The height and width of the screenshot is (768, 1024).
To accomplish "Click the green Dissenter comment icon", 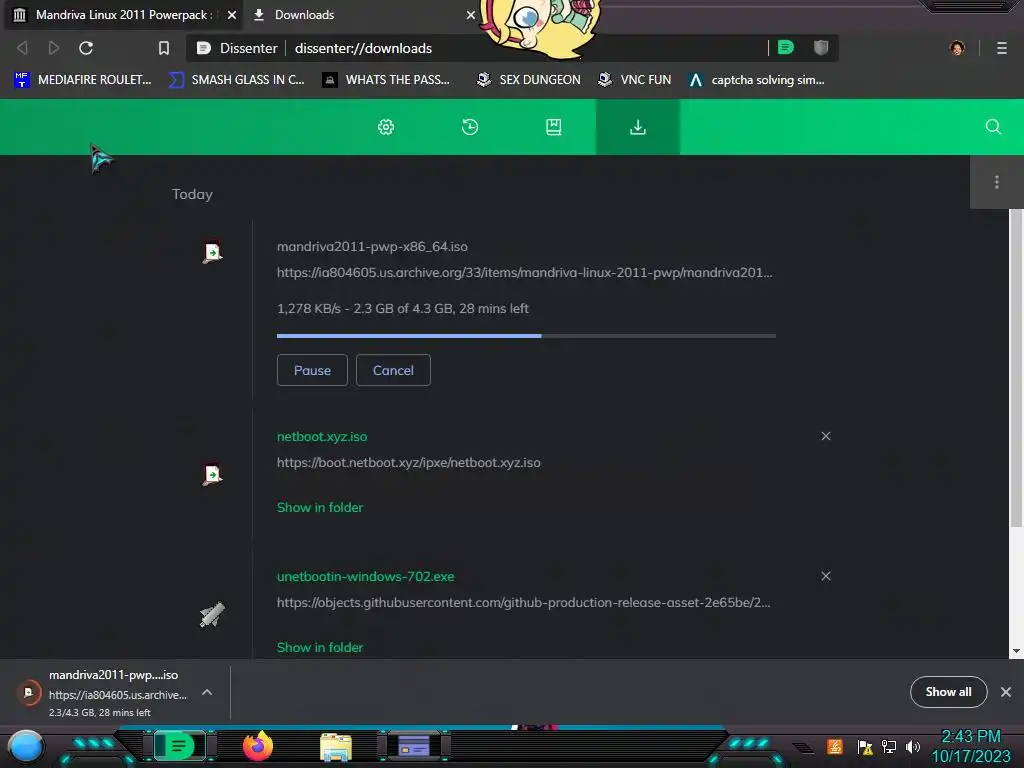I will 786,48.
